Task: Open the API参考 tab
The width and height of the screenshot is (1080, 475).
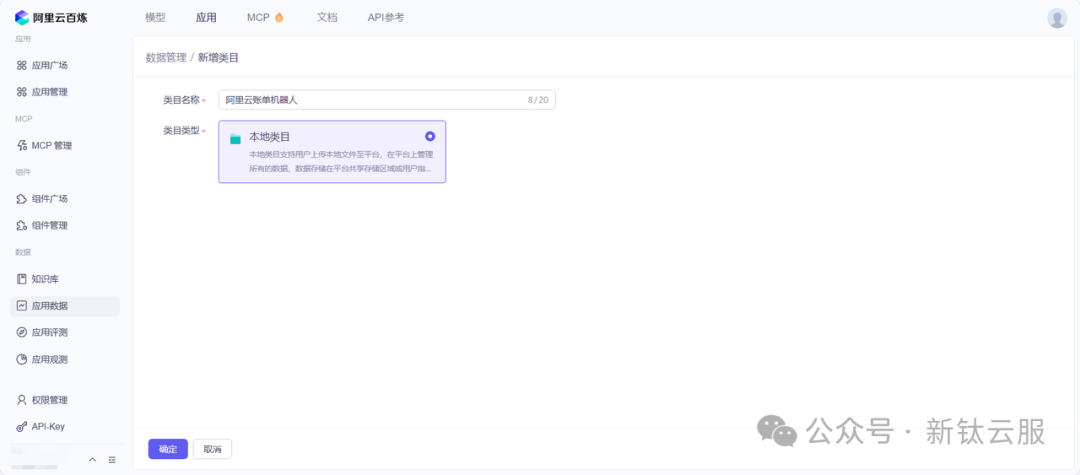Action: (386, 18)
